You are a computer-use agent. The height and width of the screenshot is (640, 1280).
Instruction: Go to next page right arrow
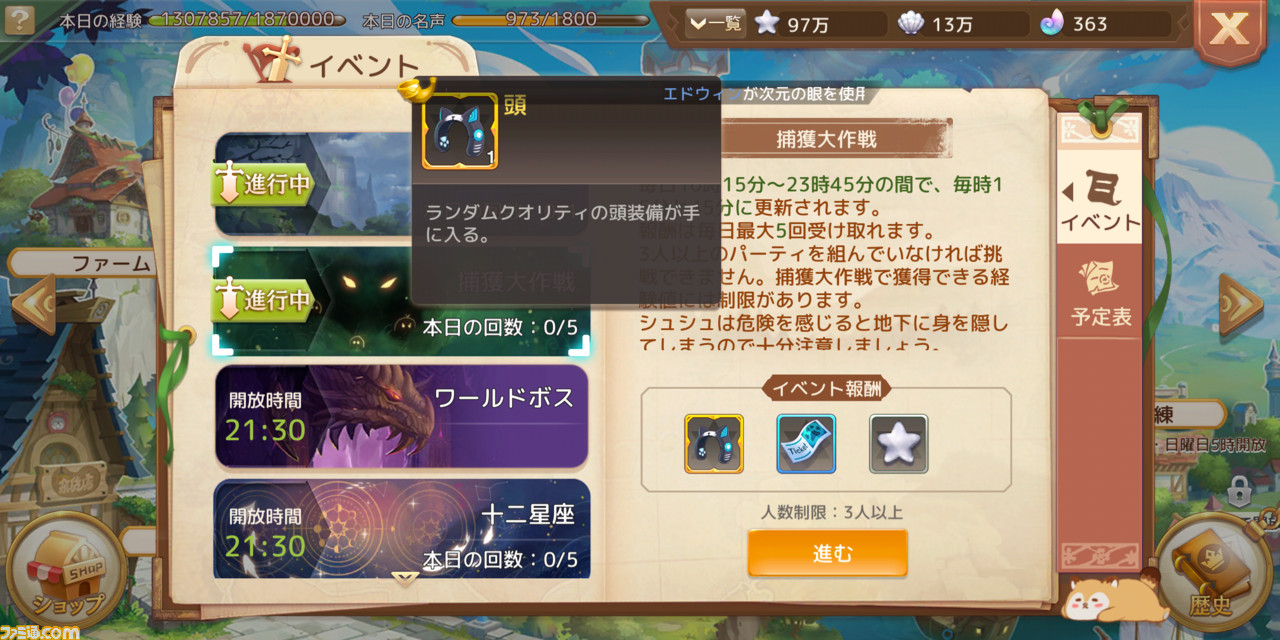pos(1241,303)
